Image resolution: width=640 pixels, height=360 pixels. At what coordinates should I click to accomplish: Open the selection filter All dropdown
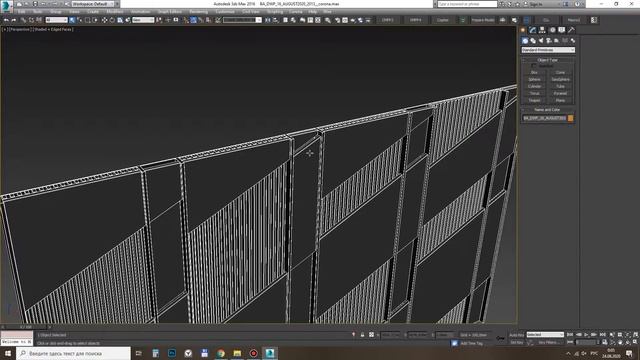click(56, 20)
